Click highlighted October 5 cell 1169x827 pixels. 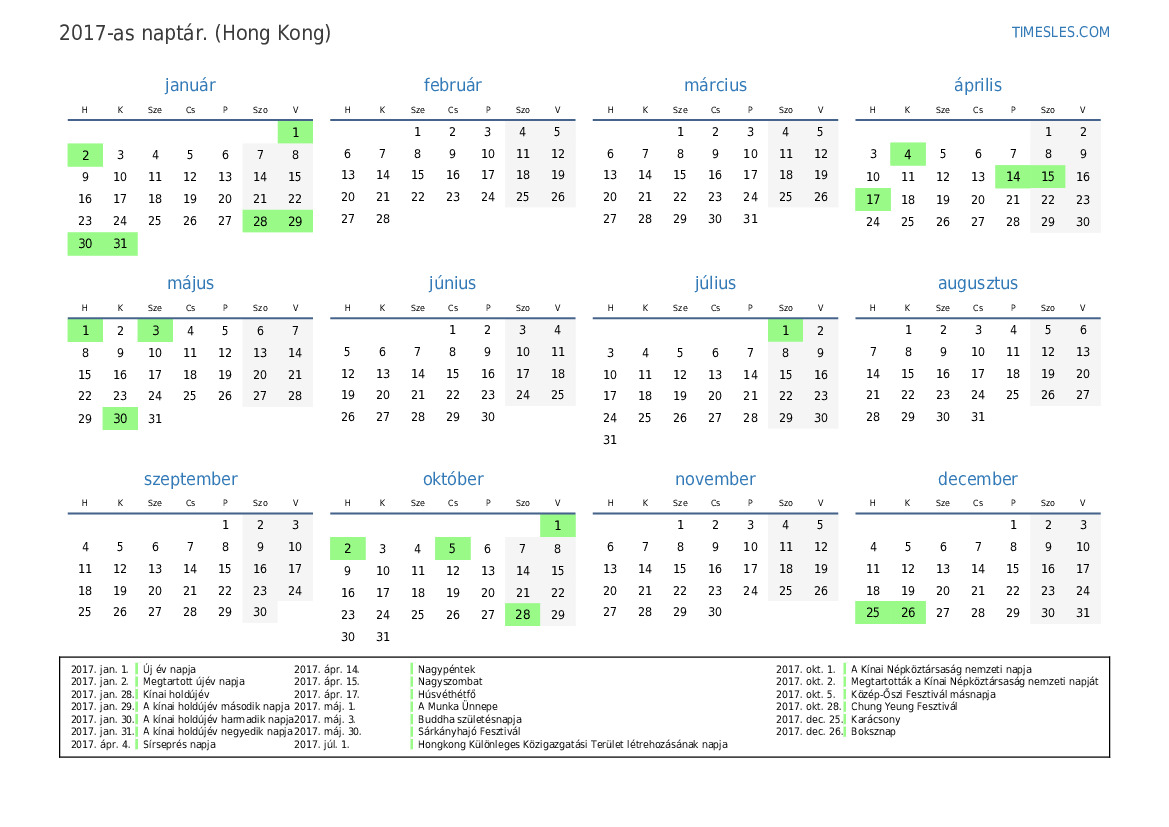coord(453,548)
